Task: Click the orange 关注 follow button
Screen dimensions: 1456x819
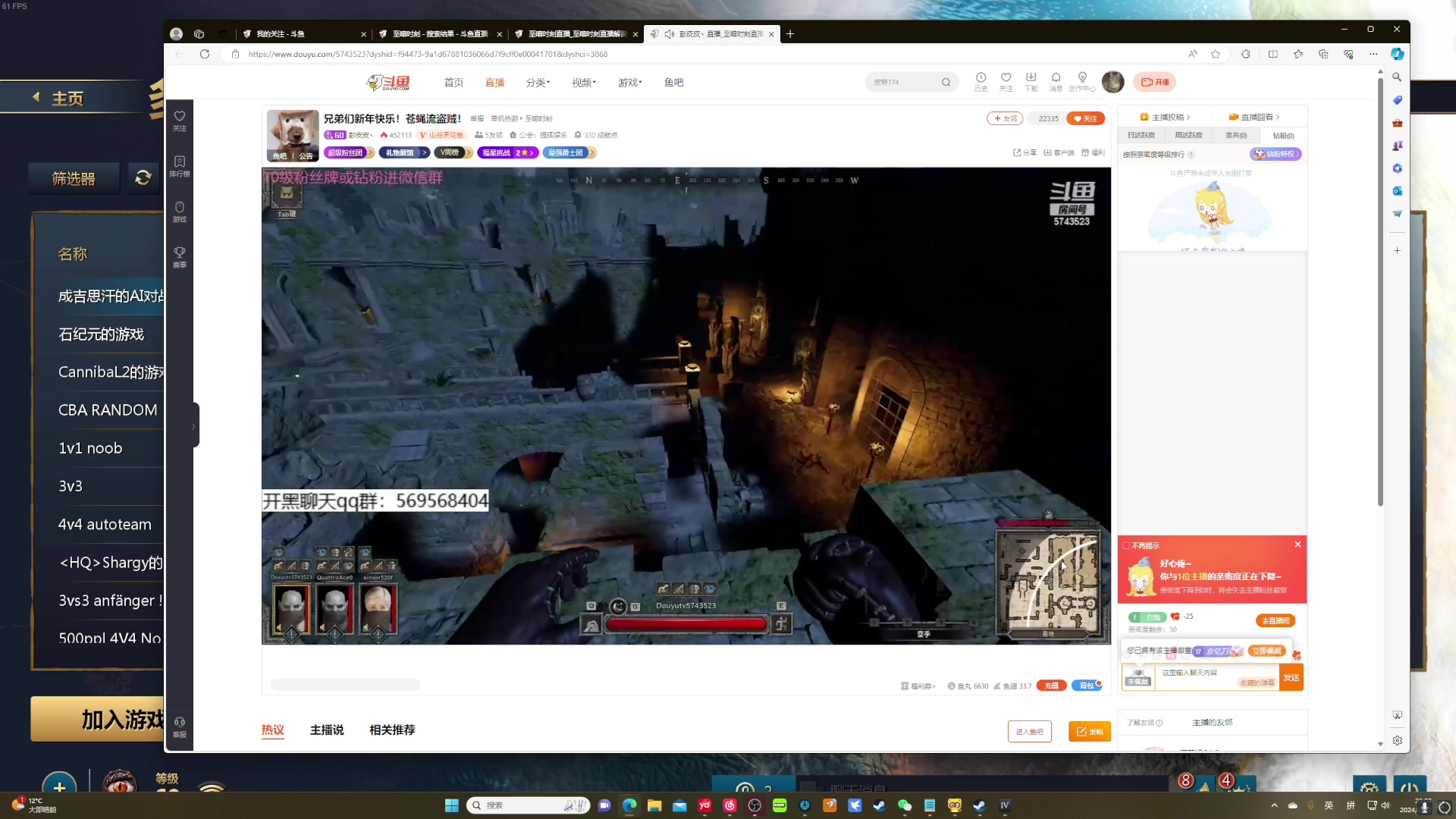Action: [1085, 118]
